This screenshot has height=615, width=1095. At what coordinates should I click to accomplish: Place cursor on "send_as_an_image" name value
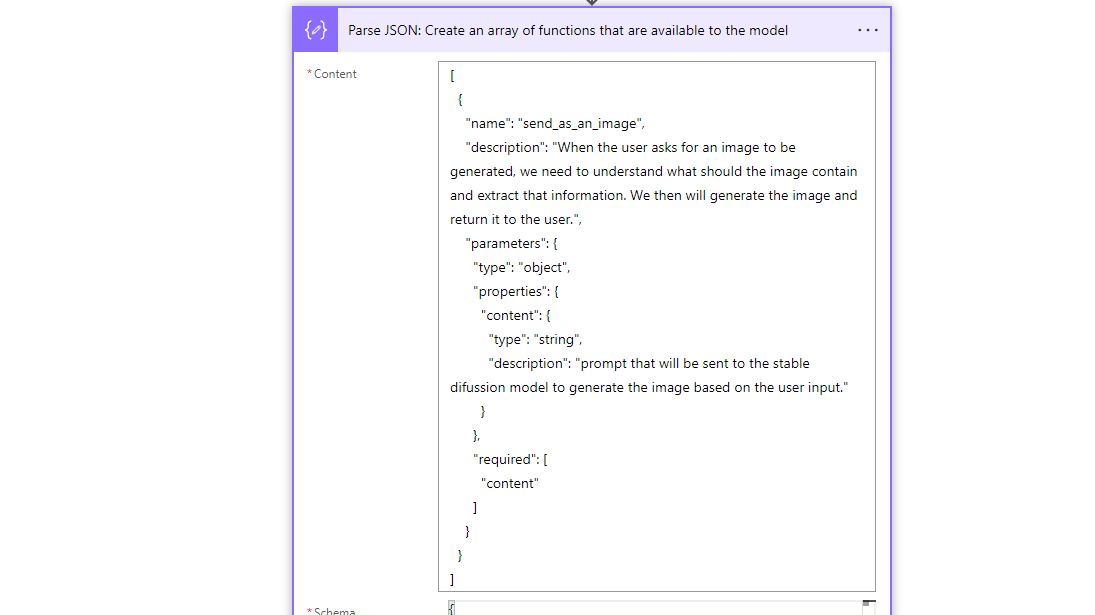(578, 123)
